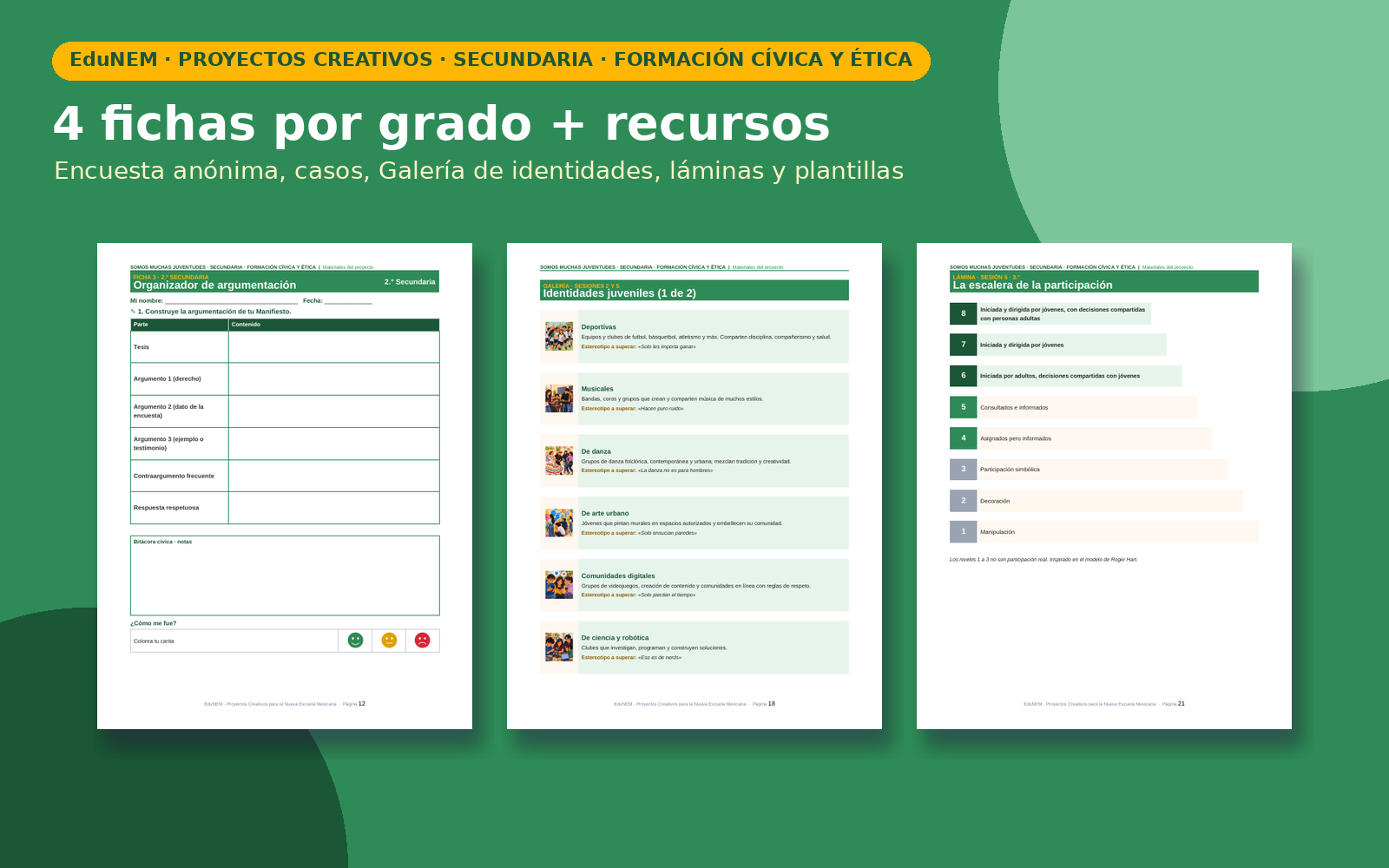1389x868 pixels.
Task: Click the 'Página 18' footer text
Action: tap(764, 704)
